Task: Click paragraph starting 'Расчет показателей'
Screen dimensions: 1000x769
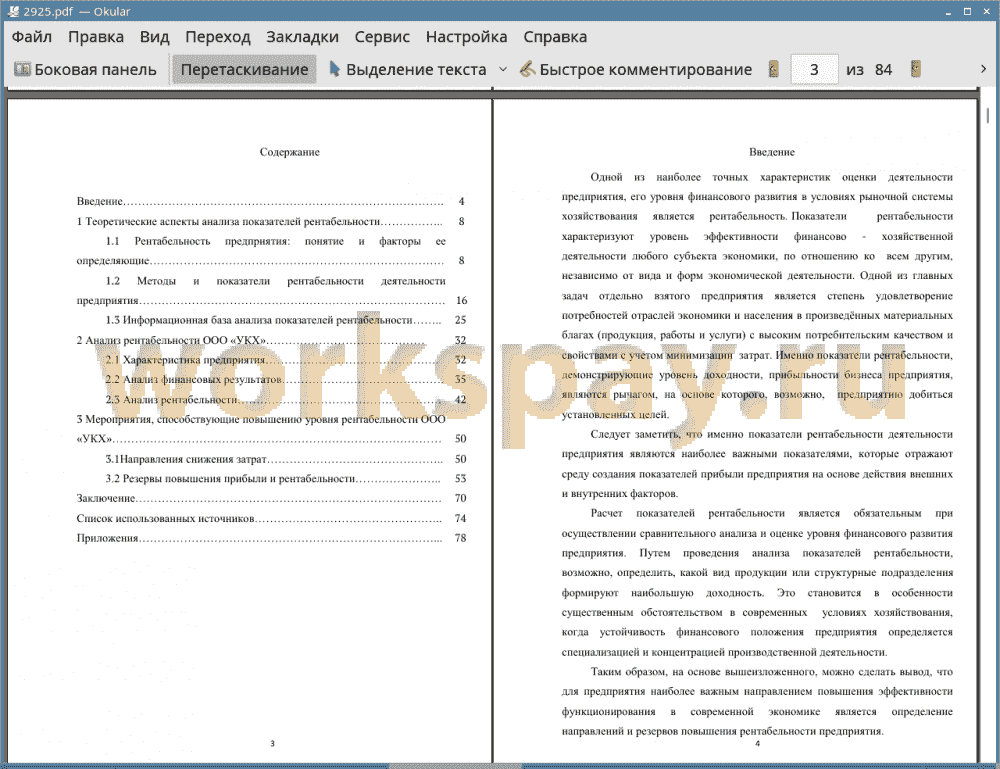Action: [757, 583]
